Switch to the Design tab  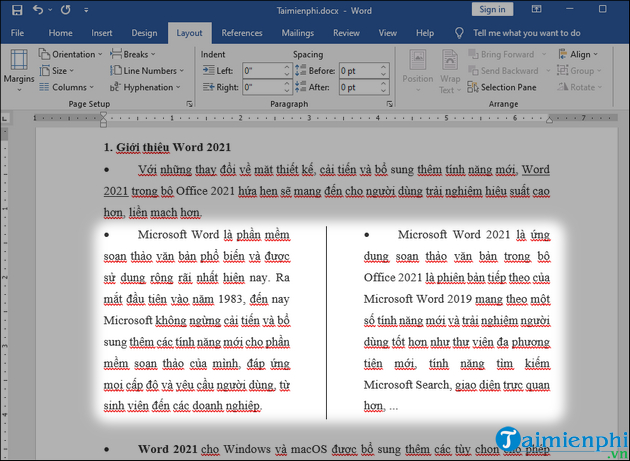point(144,33)
